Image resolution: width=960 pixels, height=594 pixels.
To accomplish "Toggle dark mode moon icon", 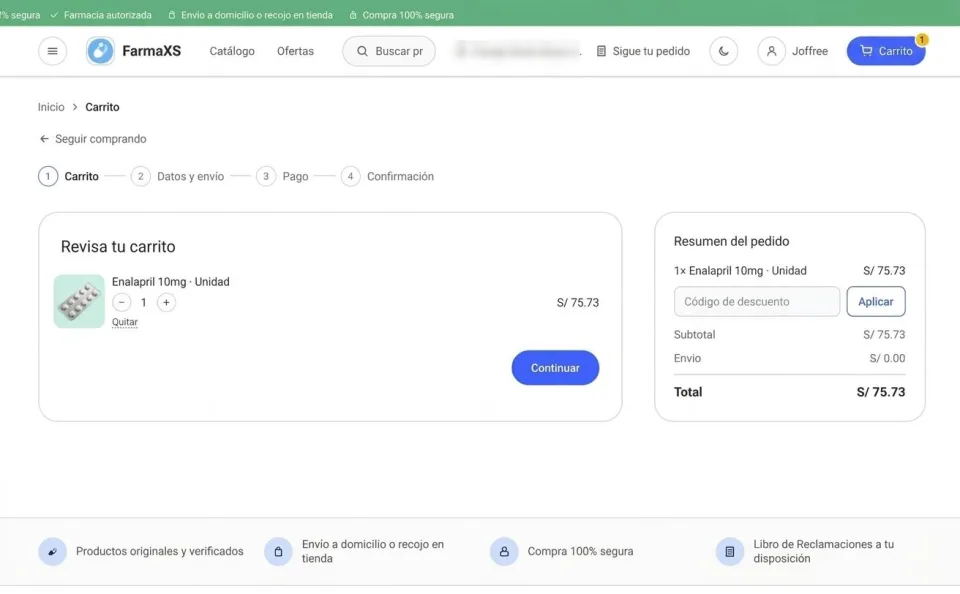I will 724,51.
